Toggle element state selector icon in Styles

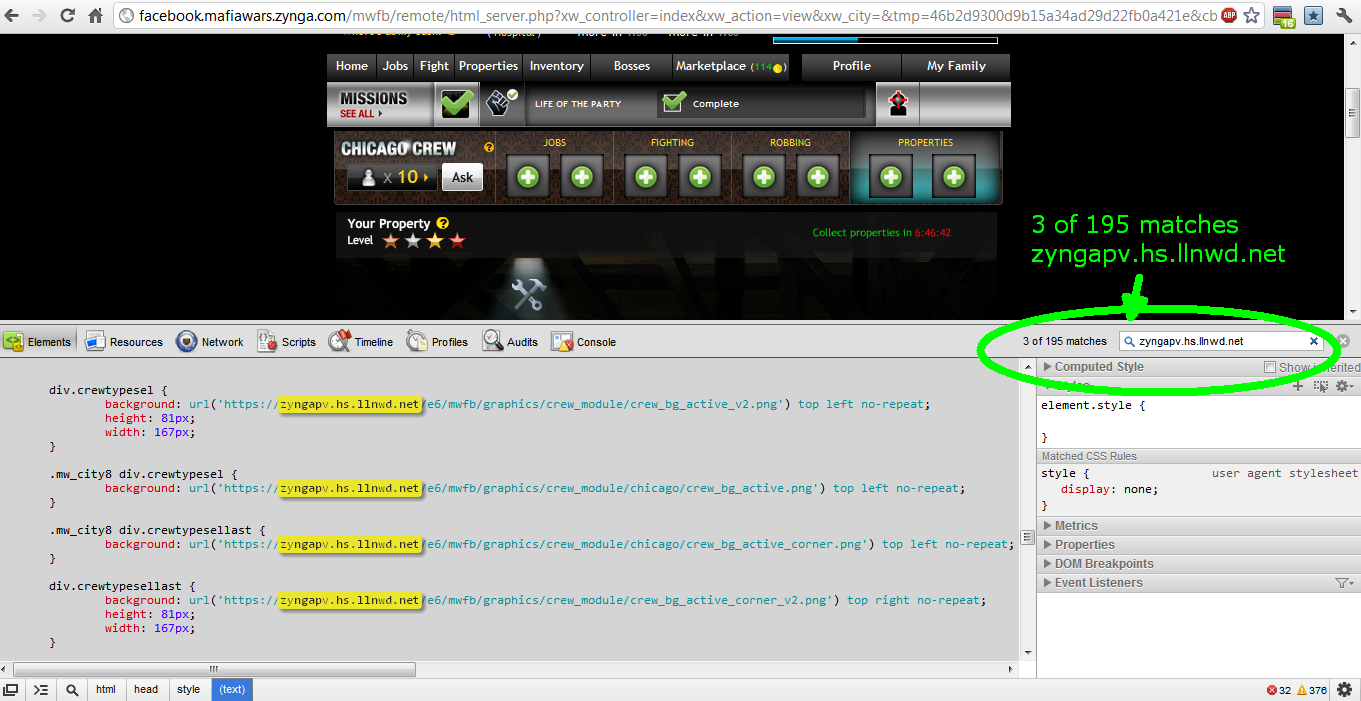(x=1320, y=386)
